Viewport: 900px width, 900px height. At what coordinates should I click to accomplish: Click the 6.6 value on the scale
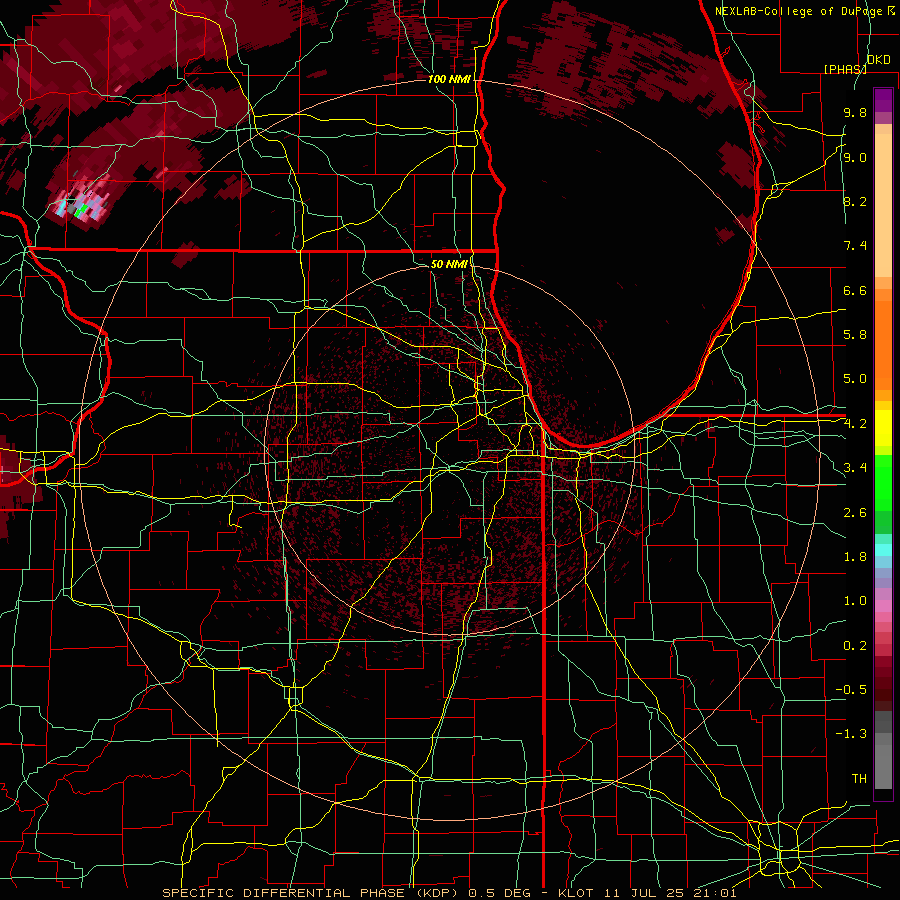(855, 291)
